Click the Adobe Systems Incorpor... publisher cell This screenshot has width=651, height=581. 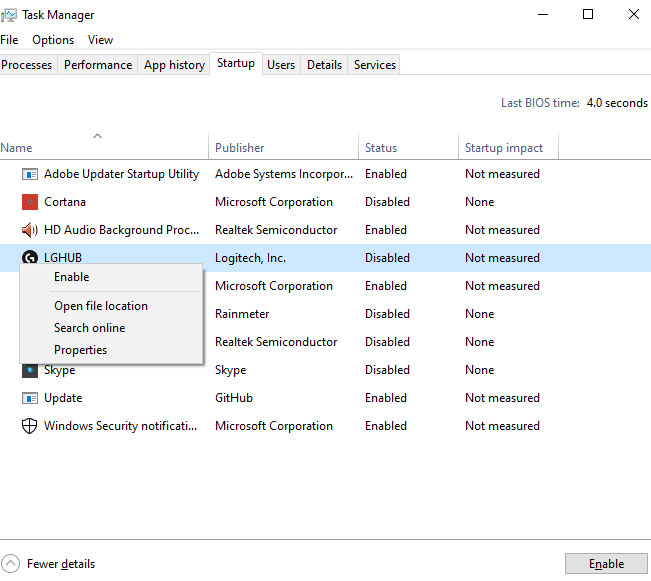click(x=284, y=174)
